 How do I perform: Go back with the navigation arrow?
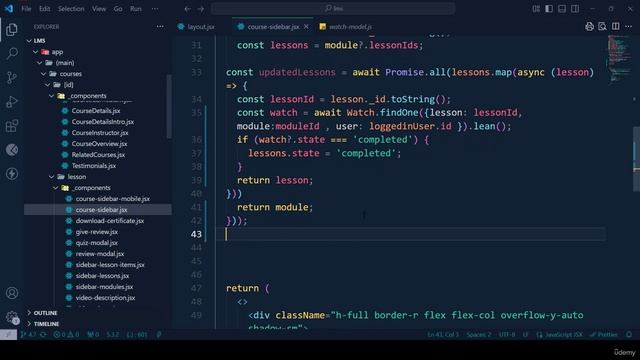[187, 9]
